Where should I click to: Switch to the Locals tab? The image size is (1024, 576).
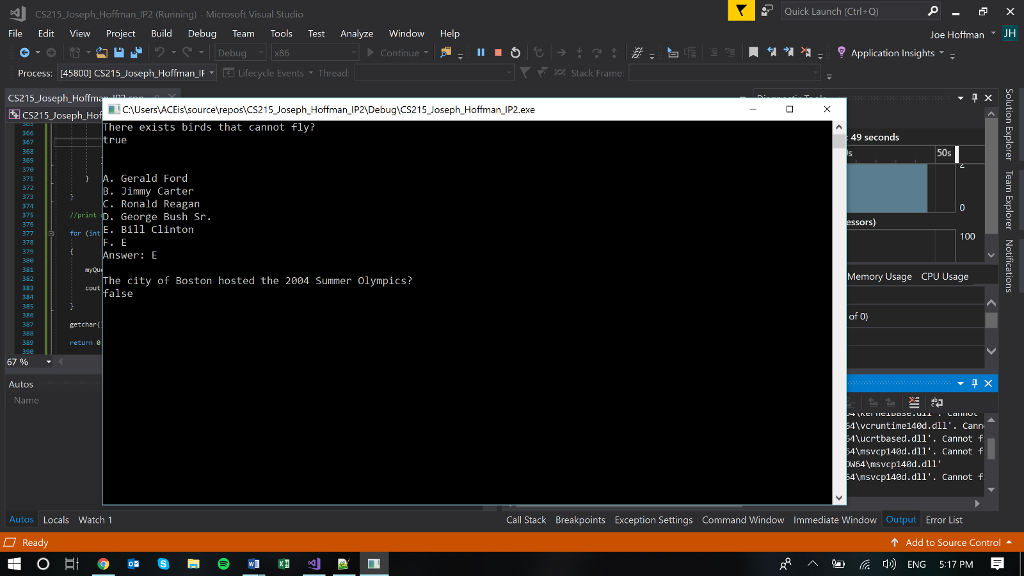point(56,519)
